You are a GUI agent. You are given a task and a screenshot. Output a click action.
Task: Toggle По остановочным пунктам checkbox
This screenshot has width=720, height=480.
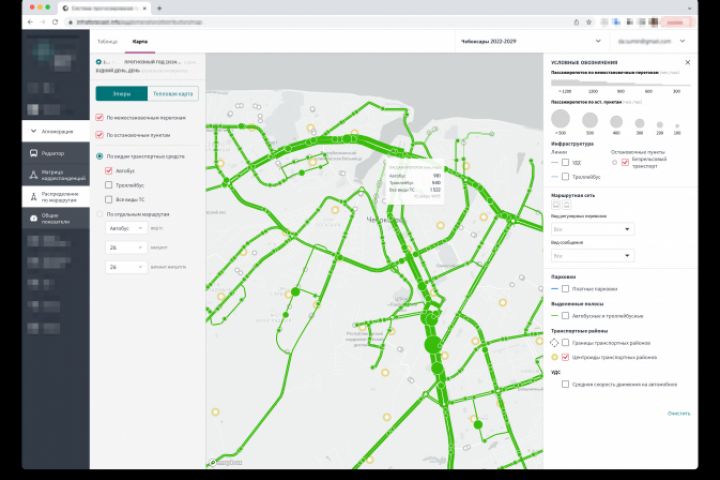[99, 135]
